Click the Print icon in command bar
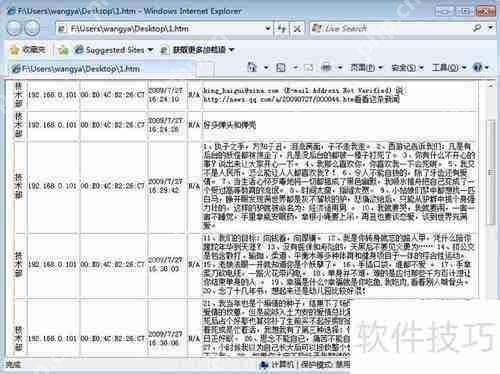This screenshot has width=500, height=374. coord(326,68)
